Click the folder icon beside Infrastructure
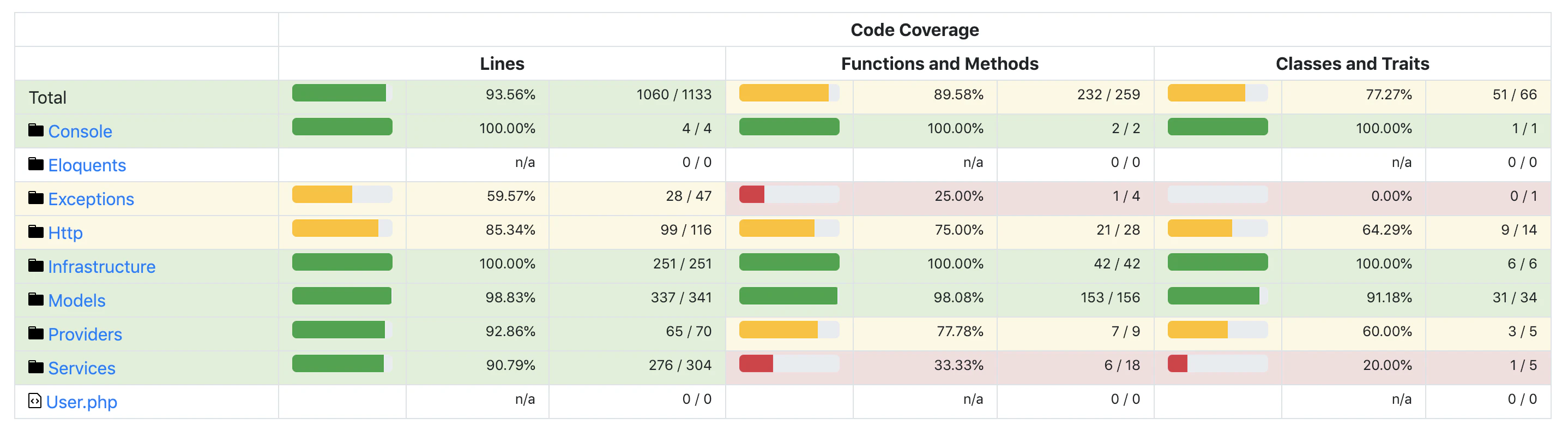 click(x=36, y=266)
